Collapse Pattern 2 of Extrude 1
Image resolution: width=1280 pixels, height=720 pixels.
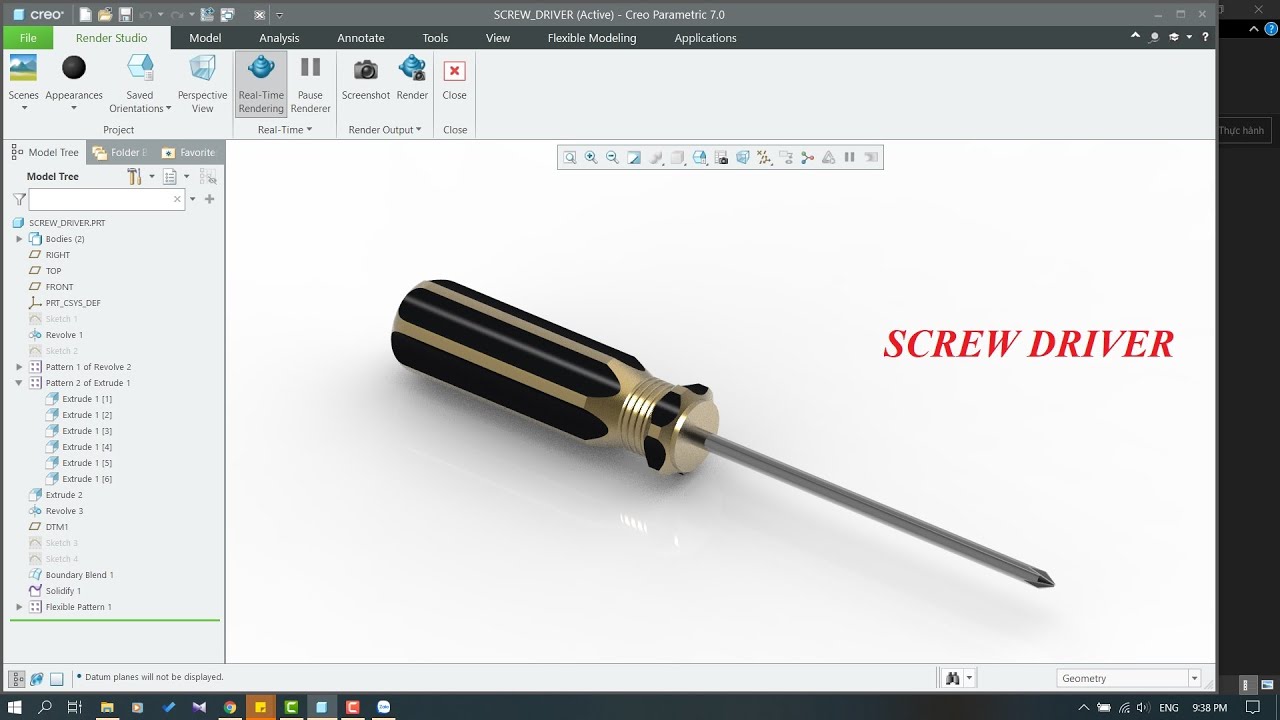(x=19, y=383)
